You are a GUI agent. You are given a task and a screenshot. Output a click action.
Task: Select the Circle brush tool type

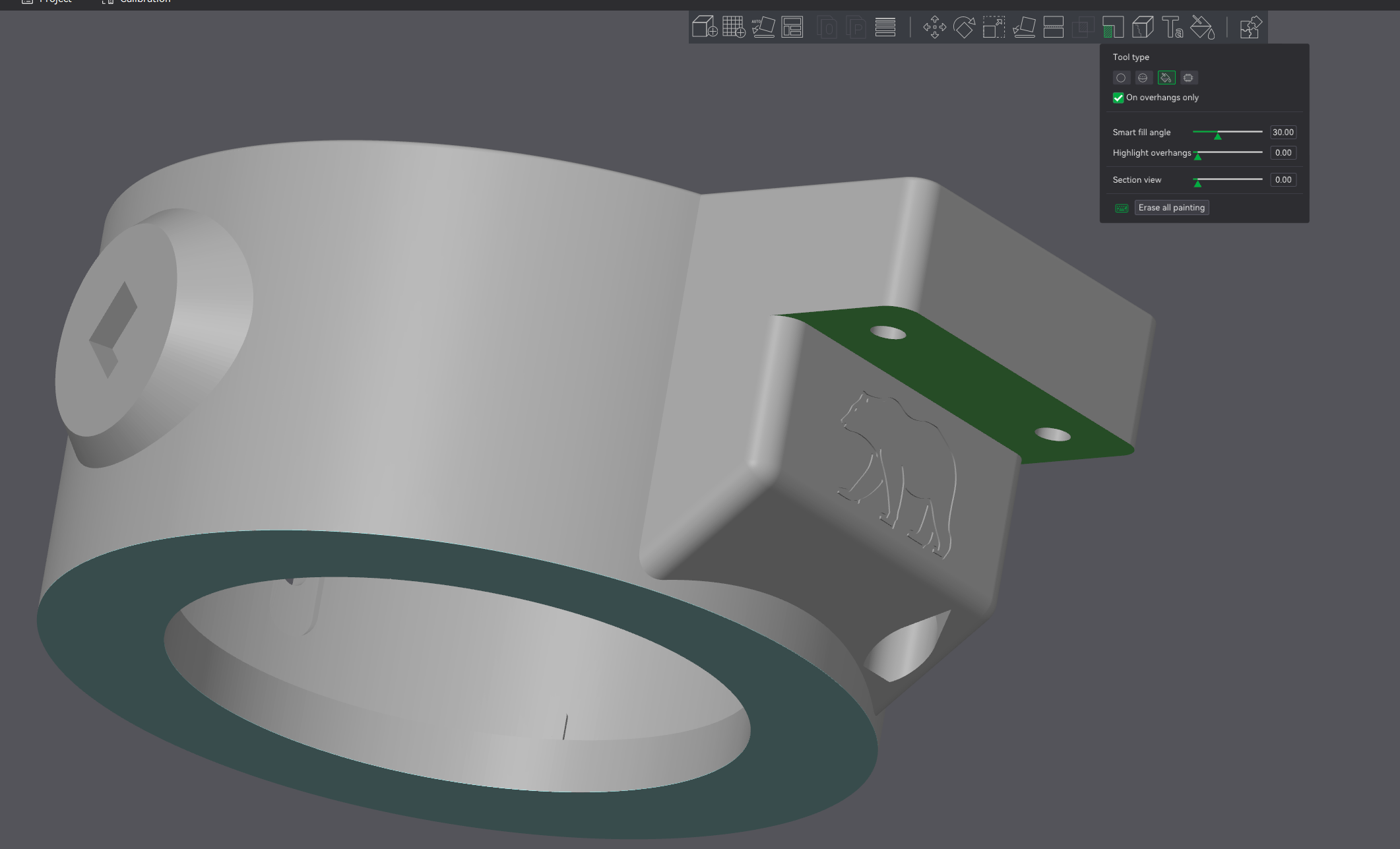point(1122,78)
